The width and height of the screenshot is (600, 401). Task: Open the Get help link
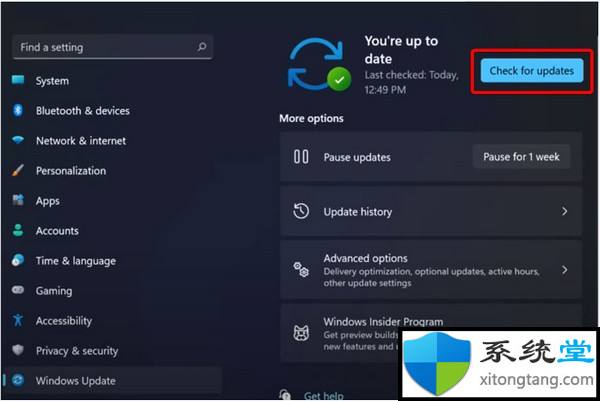tap(324, 396)
